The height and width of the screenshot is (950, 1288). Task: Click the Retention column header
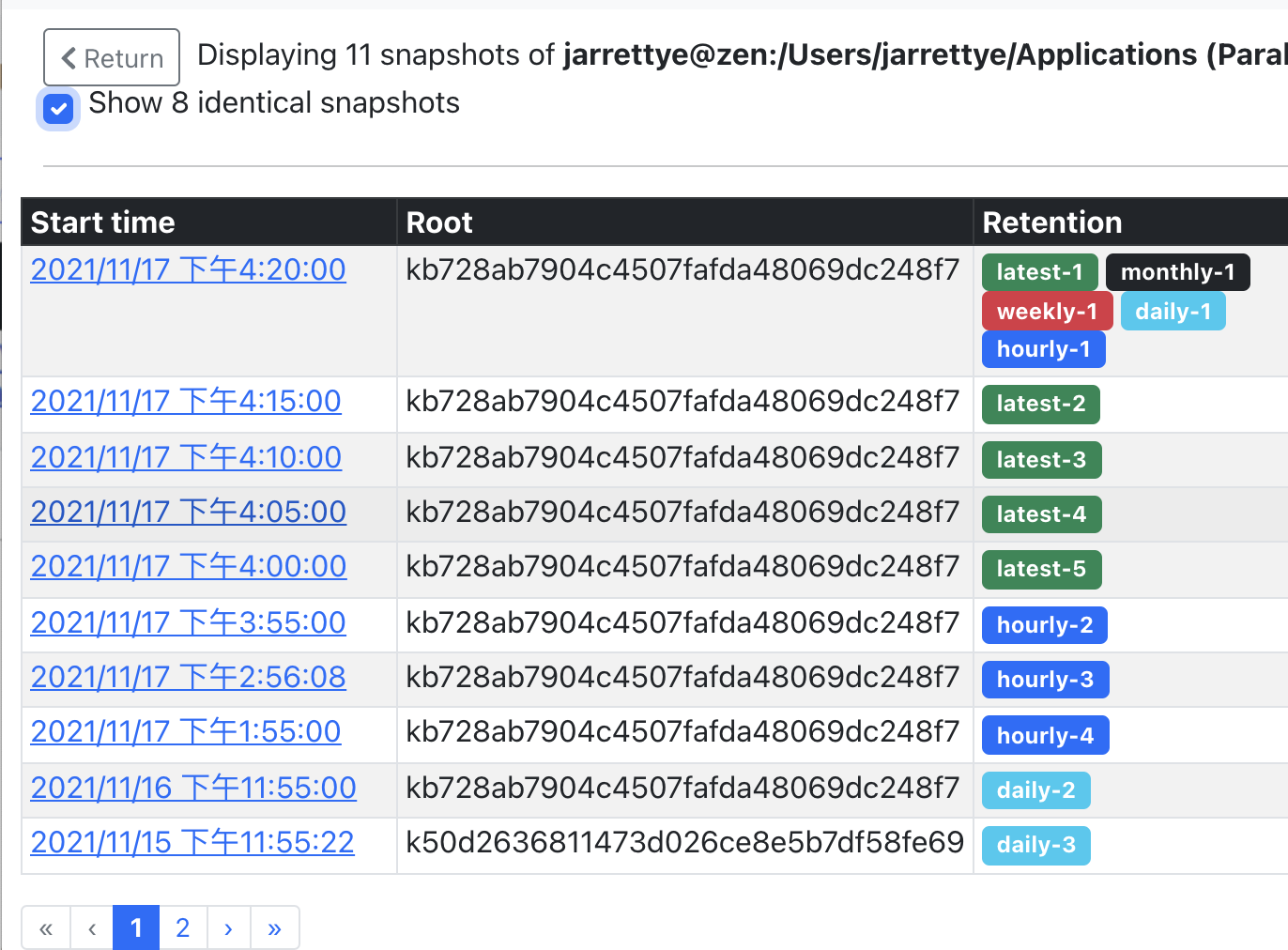pos(1051,222)
